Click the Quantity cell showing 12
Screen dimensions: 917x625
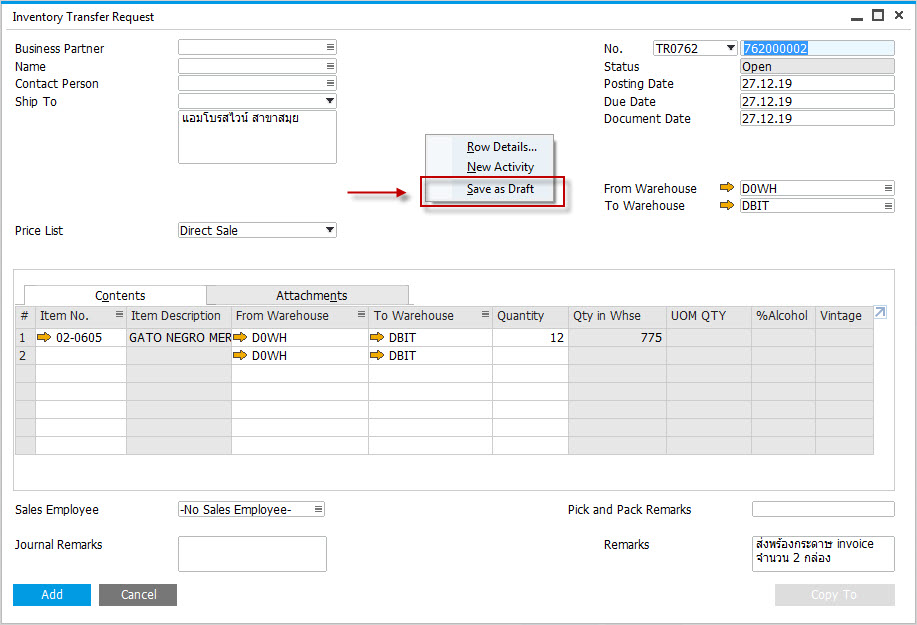(x=530, y=337)
